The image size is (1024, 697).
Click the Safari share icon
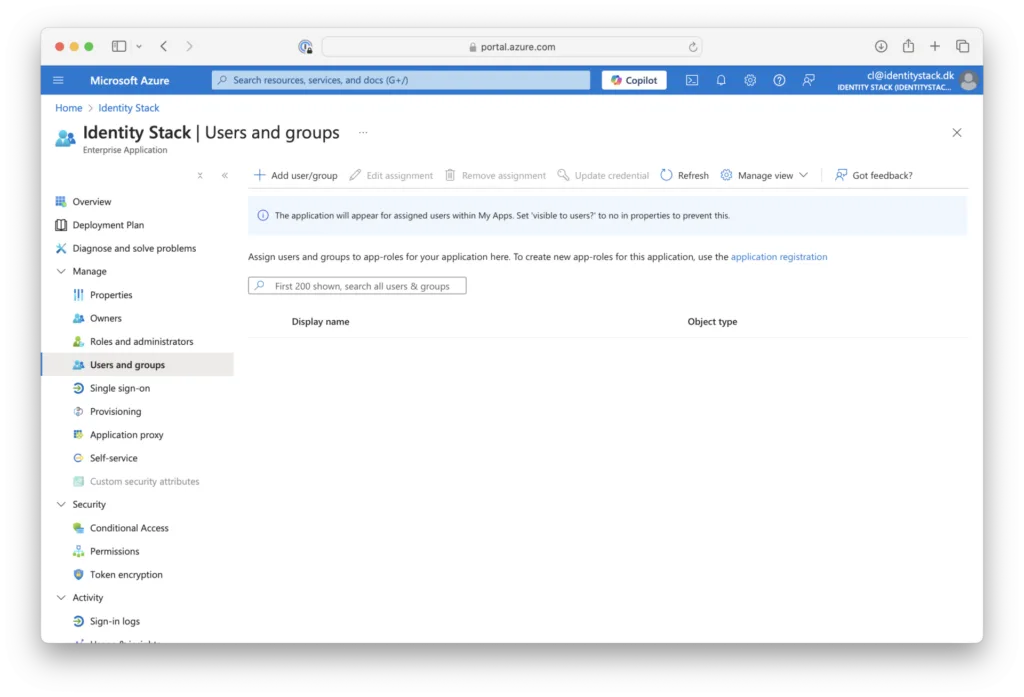tap(908, 46)
